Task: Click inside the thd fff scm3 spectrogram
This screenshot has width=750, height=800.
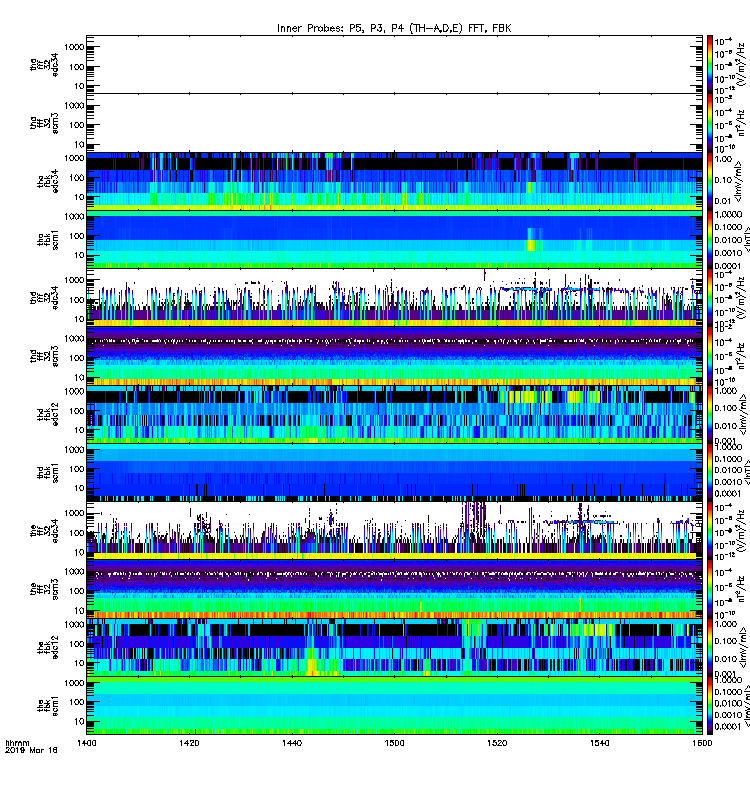Action: 394,356
